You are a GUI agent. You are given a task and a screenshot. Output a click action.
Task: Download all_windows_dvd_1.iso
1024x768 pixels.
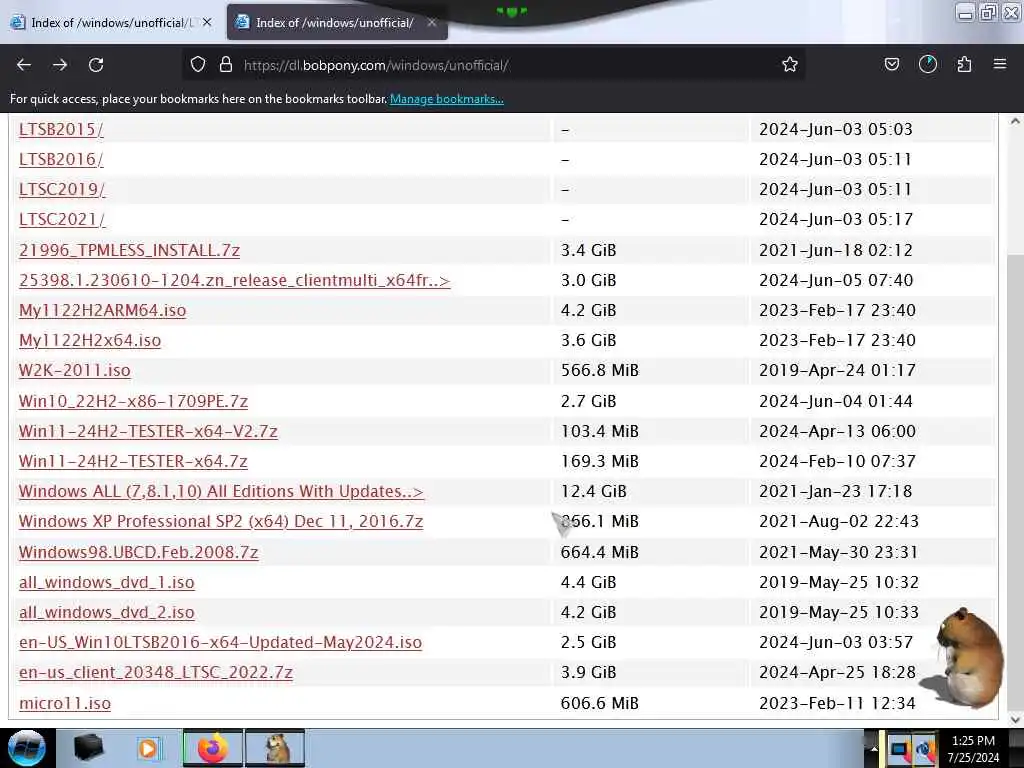(x=106, y=583)
